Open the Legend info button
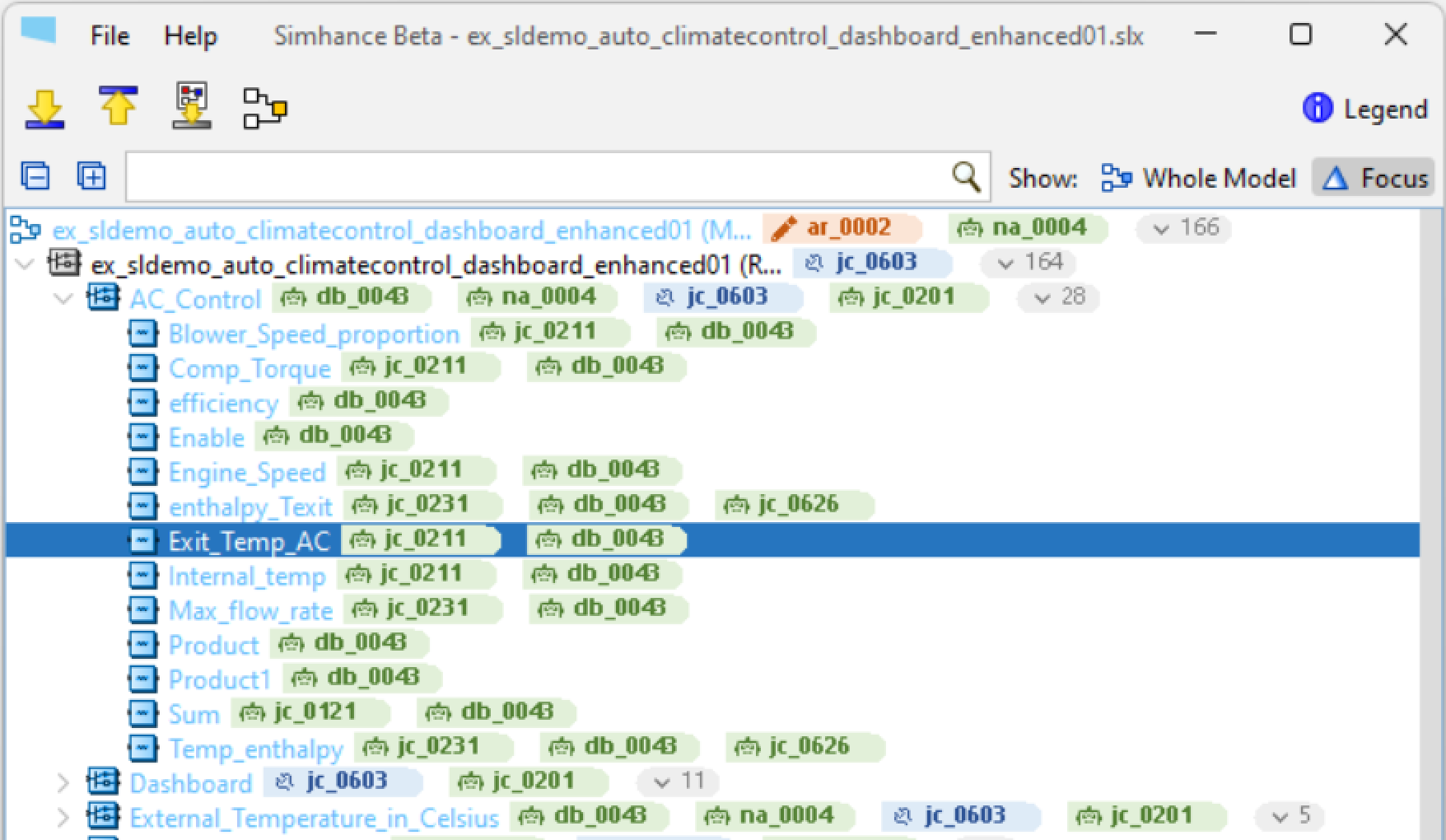 click(1364, 109)
